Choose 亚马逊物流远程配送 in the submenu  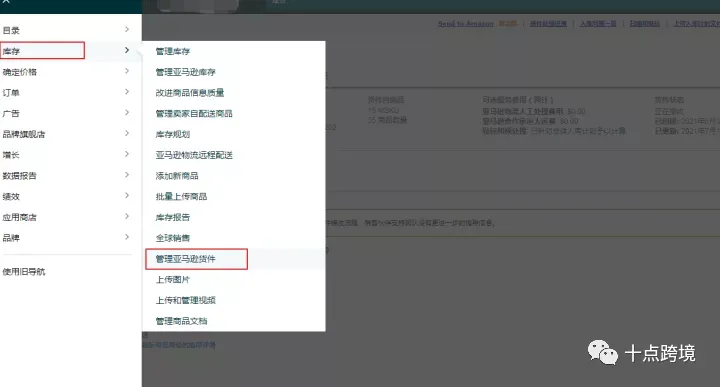[x=194, y=155]
